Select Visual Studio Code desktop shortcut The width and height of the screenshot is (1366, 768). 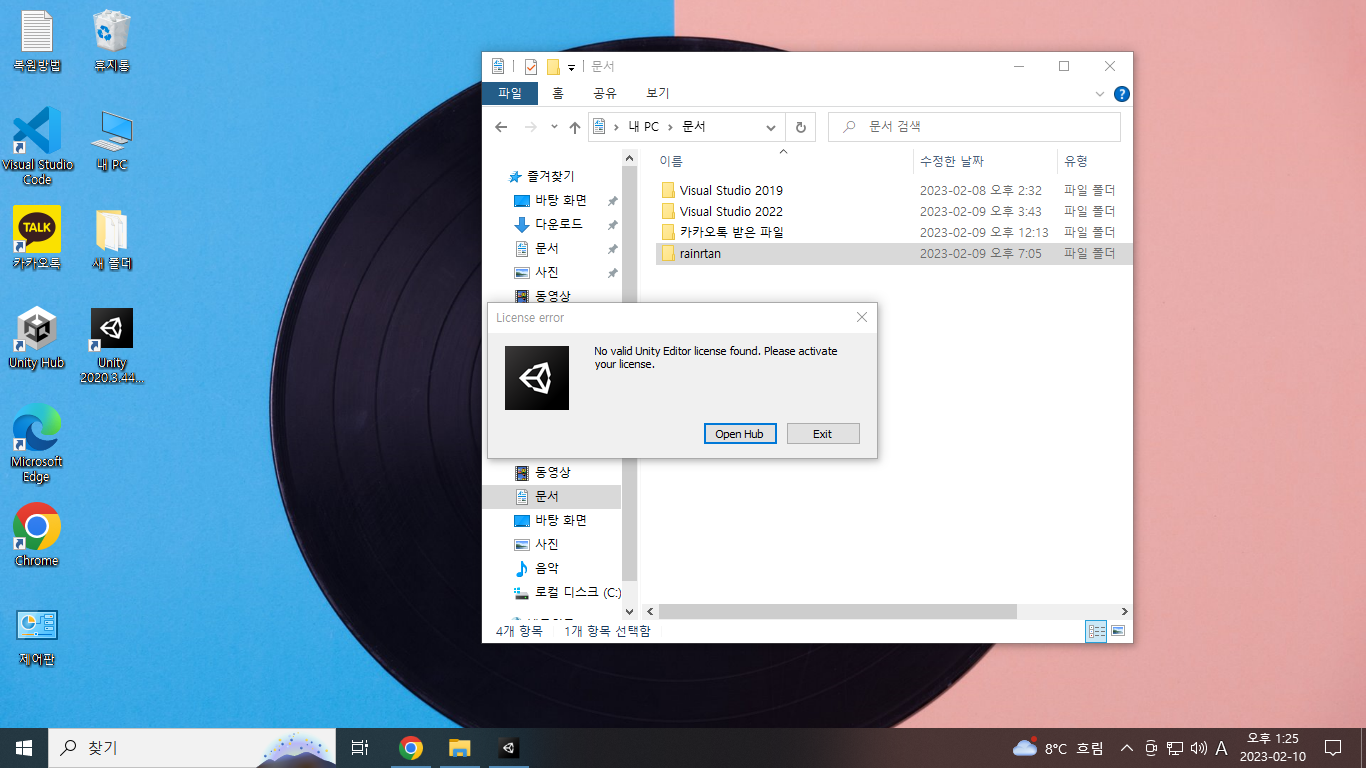click(37, 146)
